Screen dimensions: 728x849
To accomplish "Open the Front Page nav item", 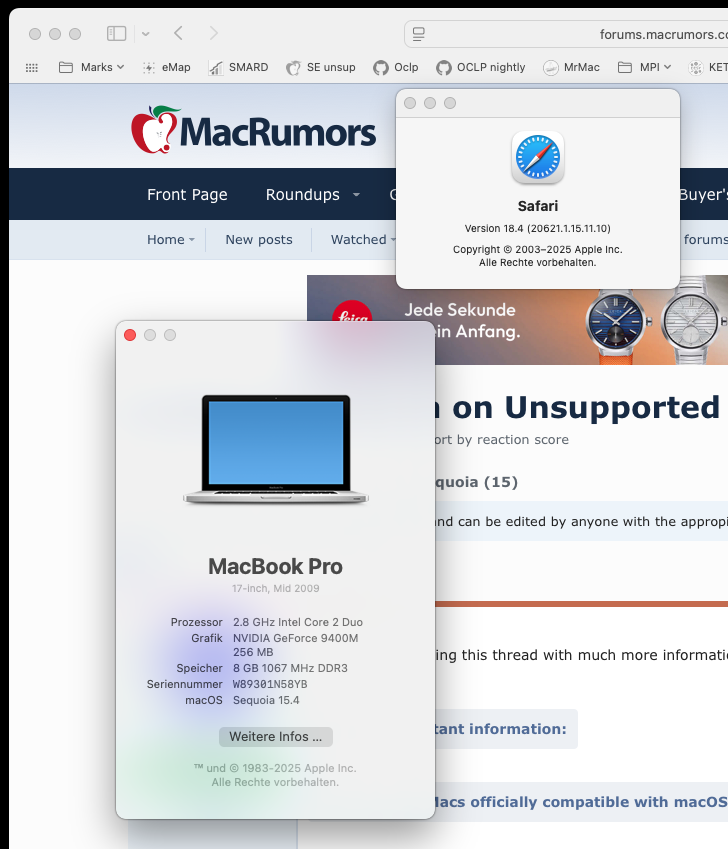I will coord(187,194).
